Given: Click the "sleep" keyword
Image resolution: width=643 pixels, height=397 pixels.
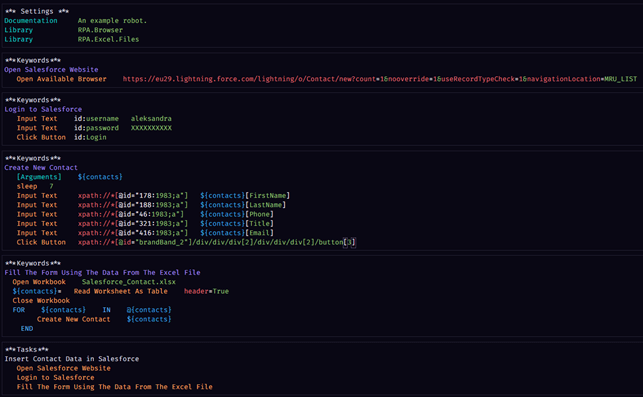Looking at the screenshot, I should [27, 186].
